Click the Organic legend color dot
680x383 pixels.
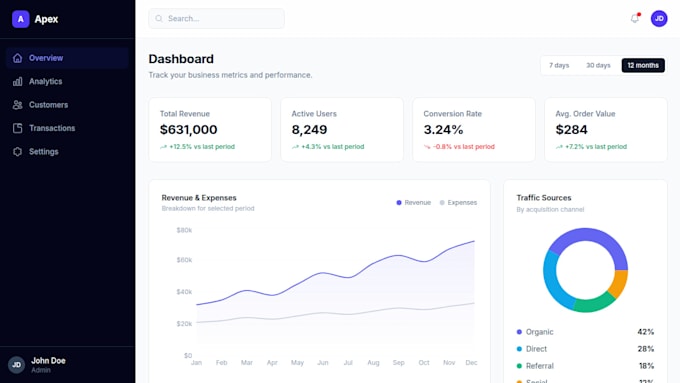519,332
